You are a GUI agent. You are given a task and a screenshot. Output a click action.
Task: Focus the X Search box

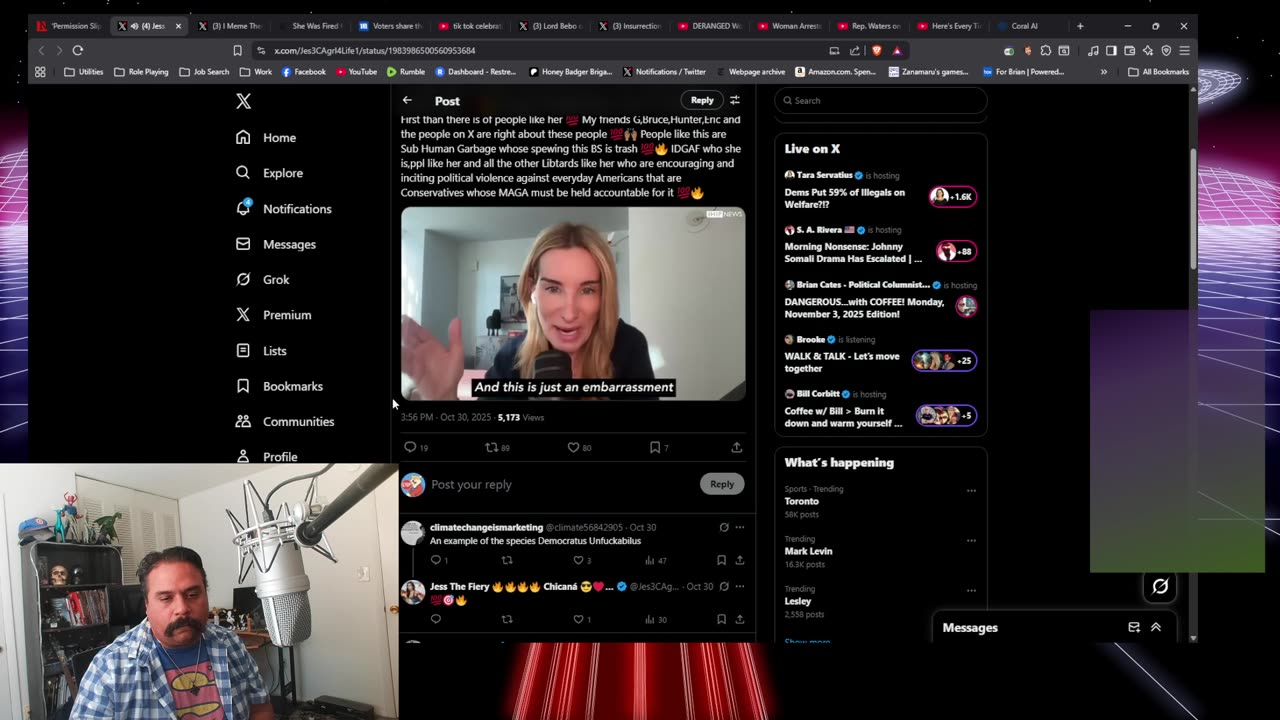coord(881,100)
